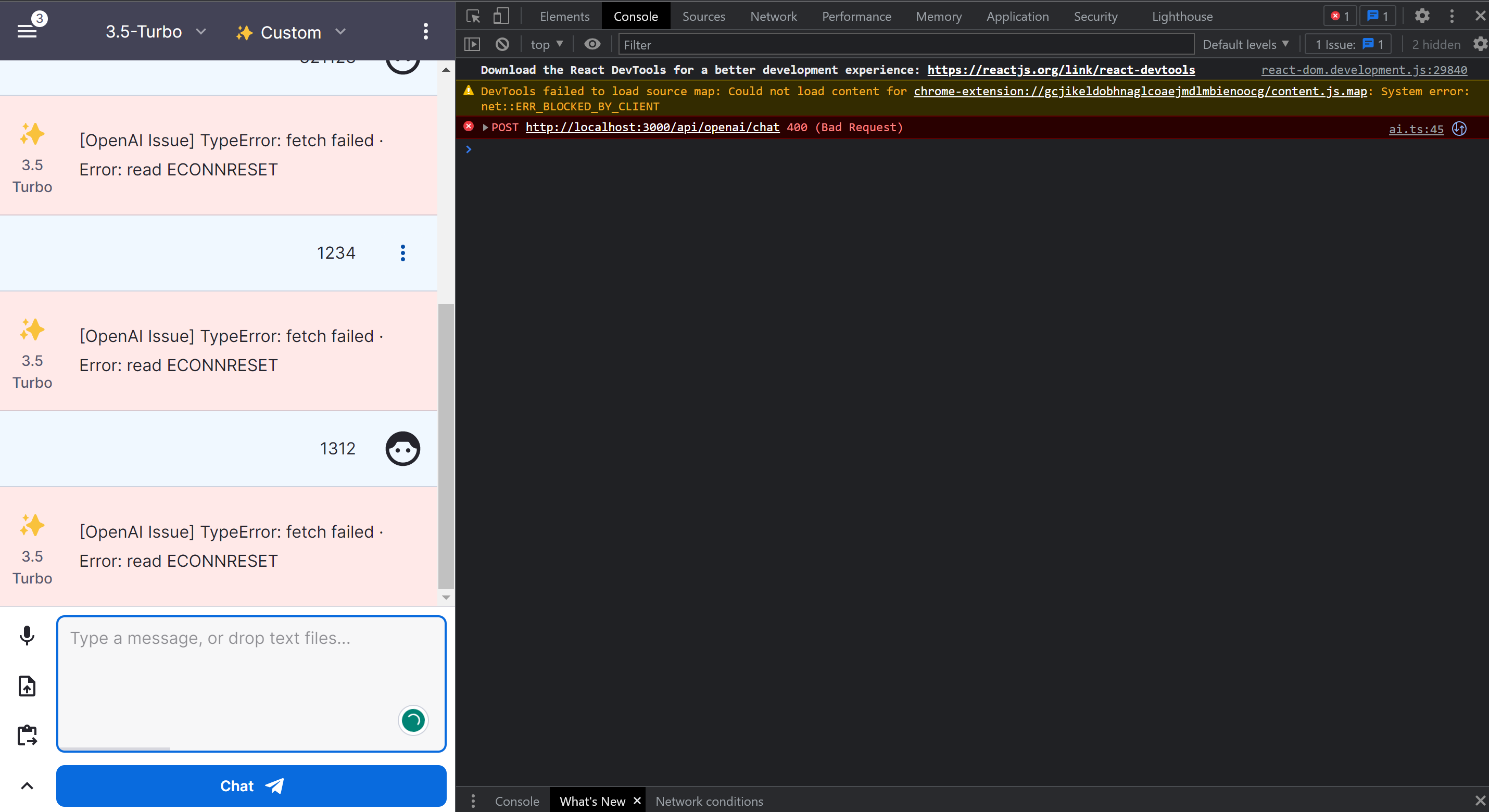Switch to the Network tab
1489x812 pixels.
tap(774, 16)
